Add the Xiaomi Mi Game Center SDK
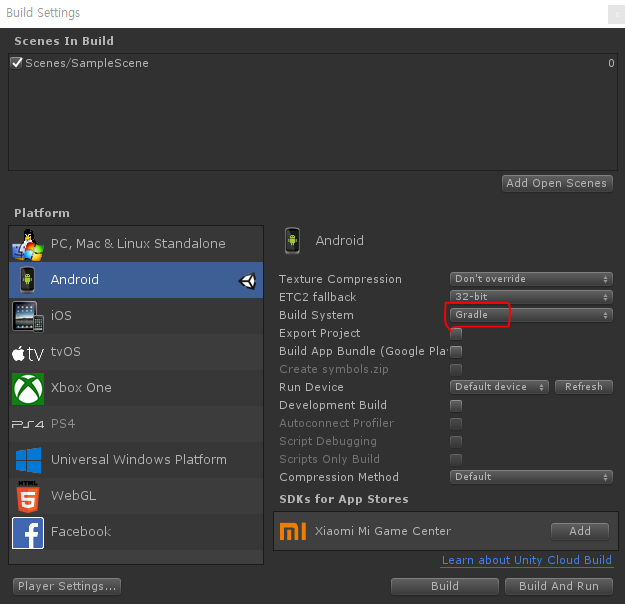Screen dimensions: 625x604 point(580,531)
